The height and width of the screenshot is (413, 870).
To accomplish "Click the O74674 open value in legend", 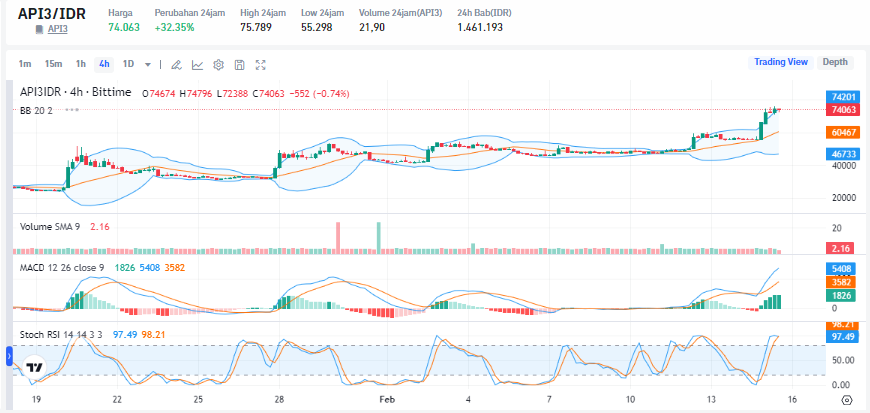I will pyautogui.click(x=159, y=94).
